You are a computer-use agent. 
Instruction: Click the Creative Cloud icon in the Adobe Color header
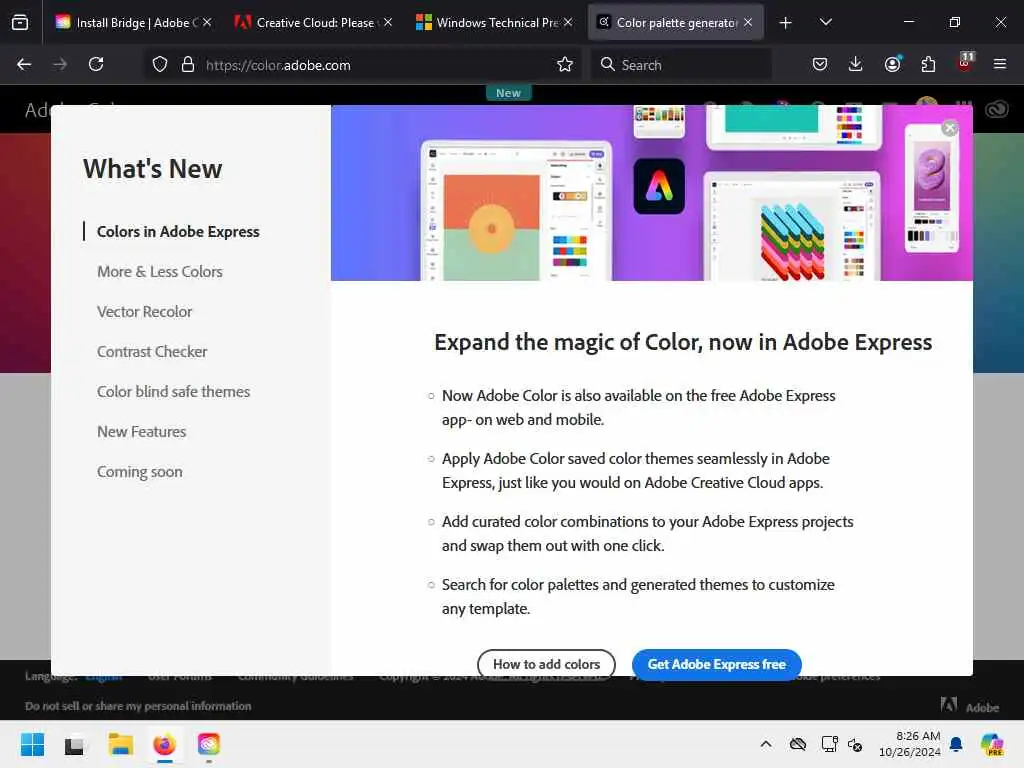coord(997,109)
